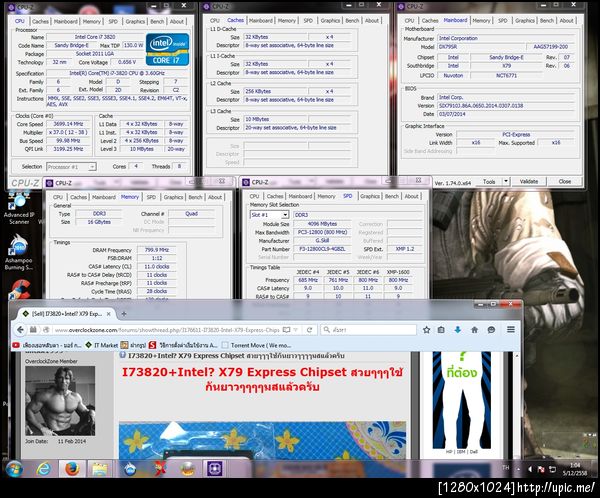
Task: Open Memory tab in Mainboard CPU-Z window
Action: 481,21
